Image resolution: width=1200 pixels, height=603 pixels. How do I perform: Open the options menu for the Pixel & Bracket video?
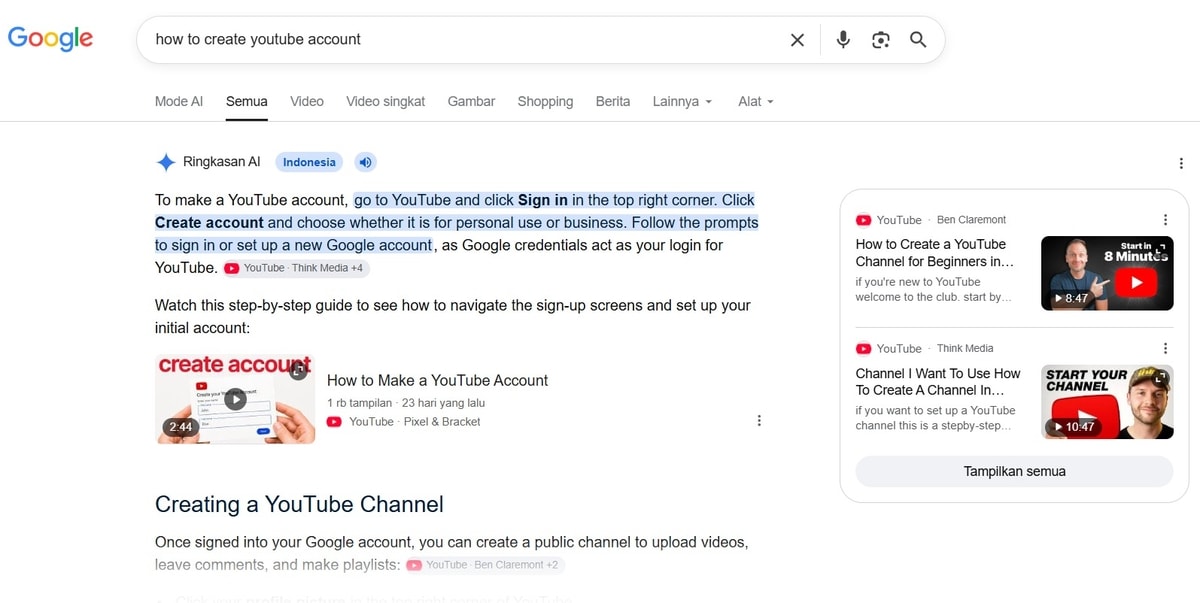point(759,421)
